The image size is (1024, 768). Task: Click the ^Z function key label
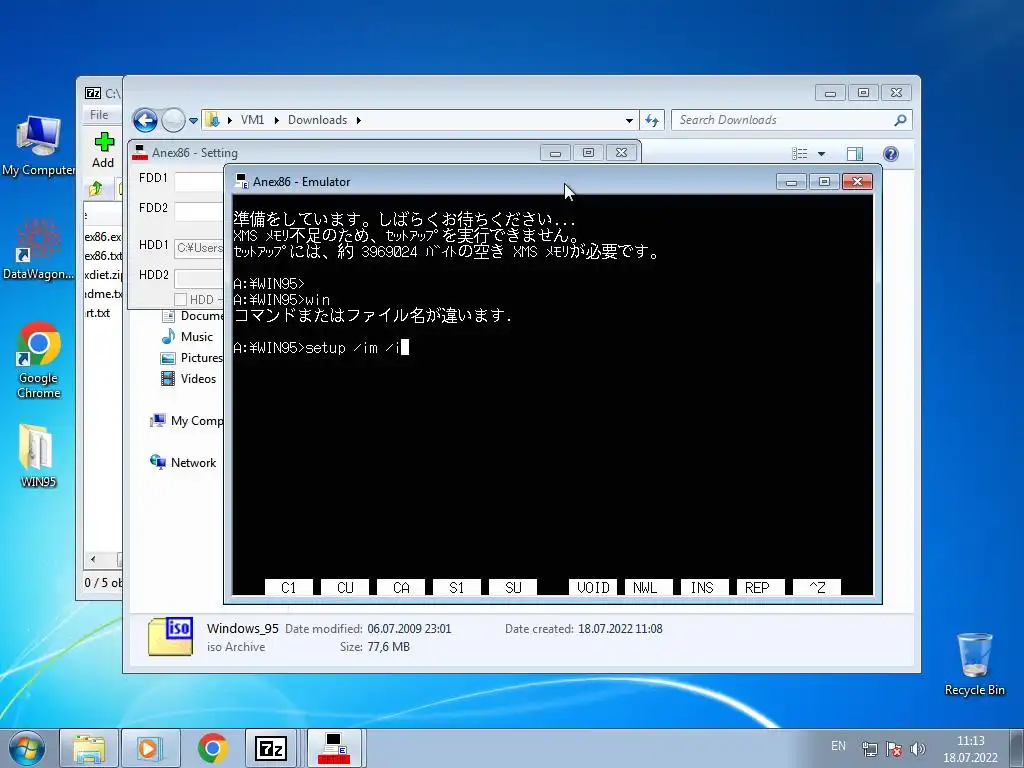click(817, 588)
